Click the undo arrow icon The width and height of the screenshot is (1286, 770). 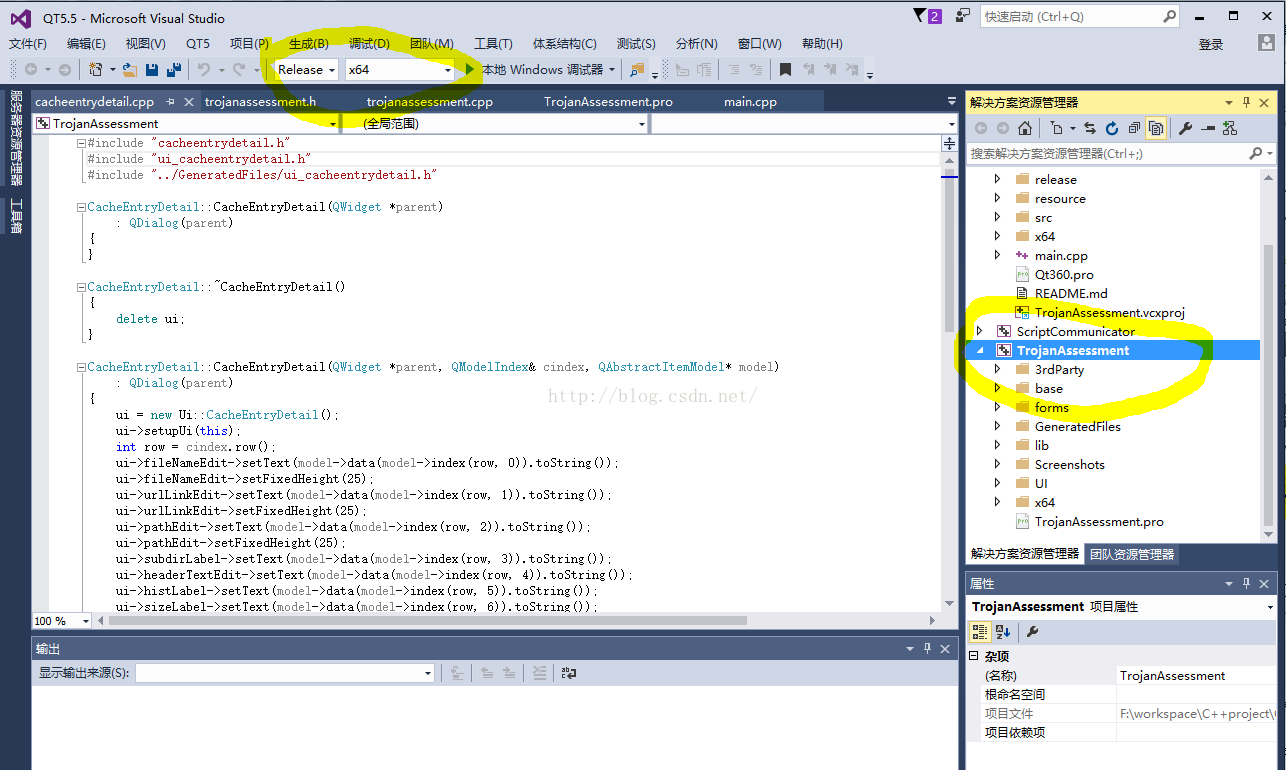[203, 70]
